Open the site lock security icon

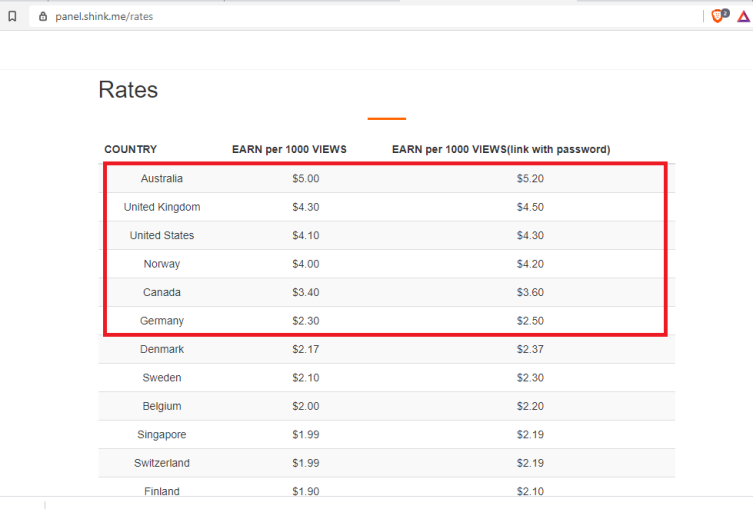(x=43, y=16)
